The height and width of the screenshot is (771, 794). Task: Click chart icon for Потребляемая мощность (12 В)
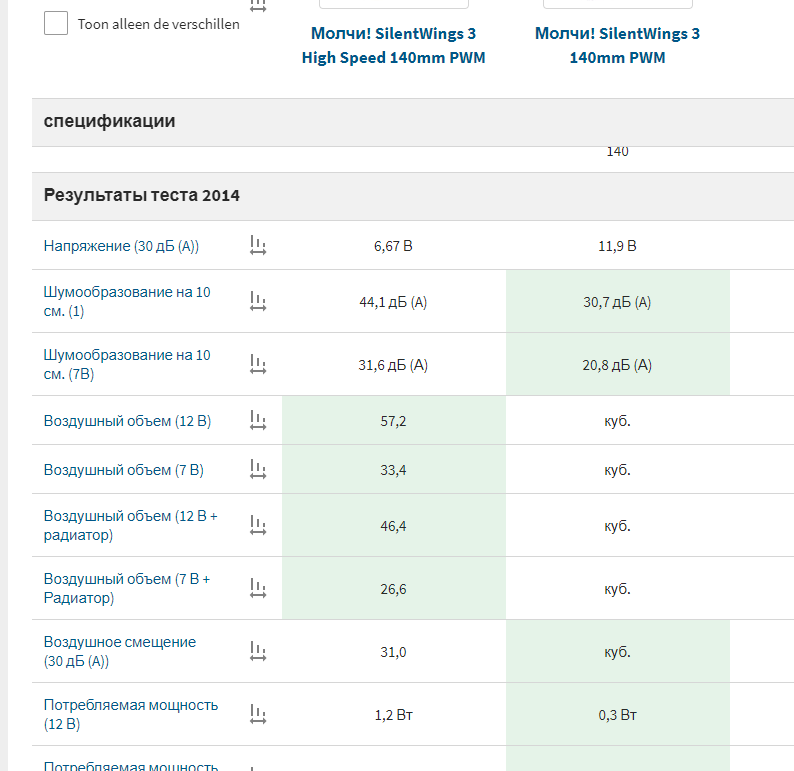click(x=258, y=714)
